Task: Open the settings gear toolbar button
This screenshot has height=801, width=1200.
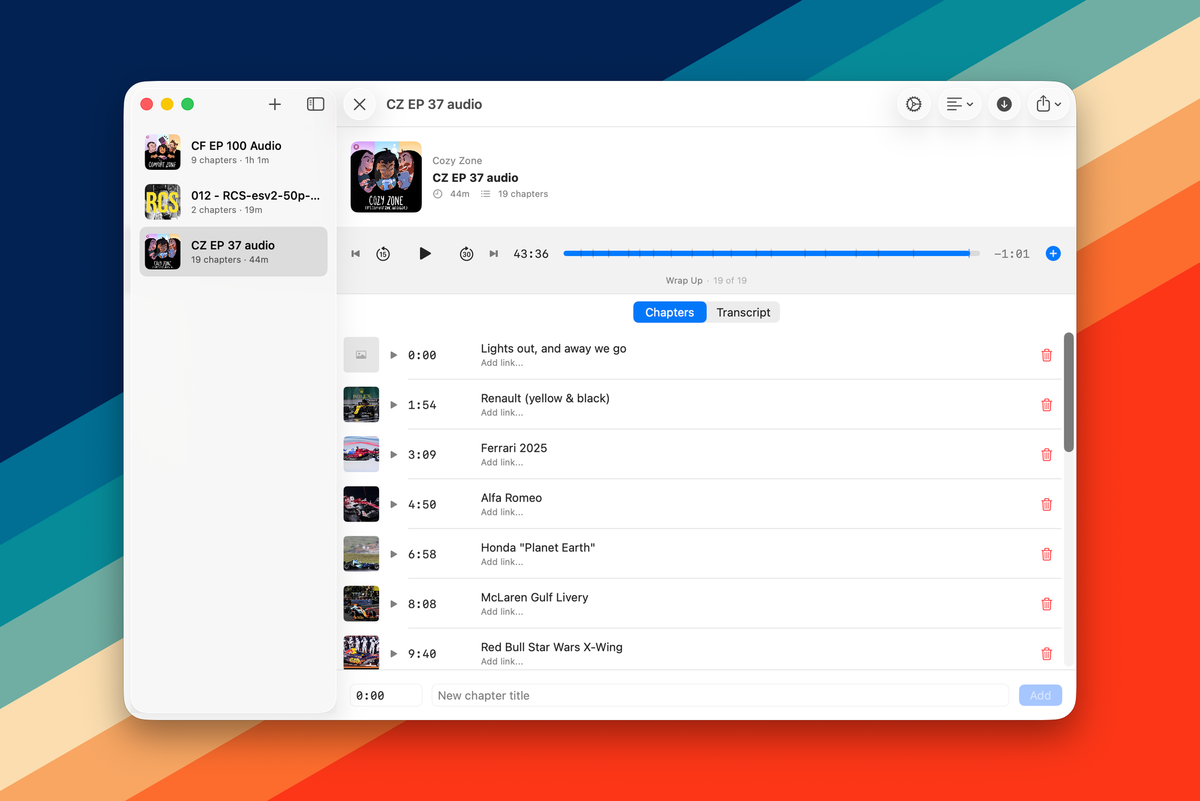Action: [x=913, y=104]
